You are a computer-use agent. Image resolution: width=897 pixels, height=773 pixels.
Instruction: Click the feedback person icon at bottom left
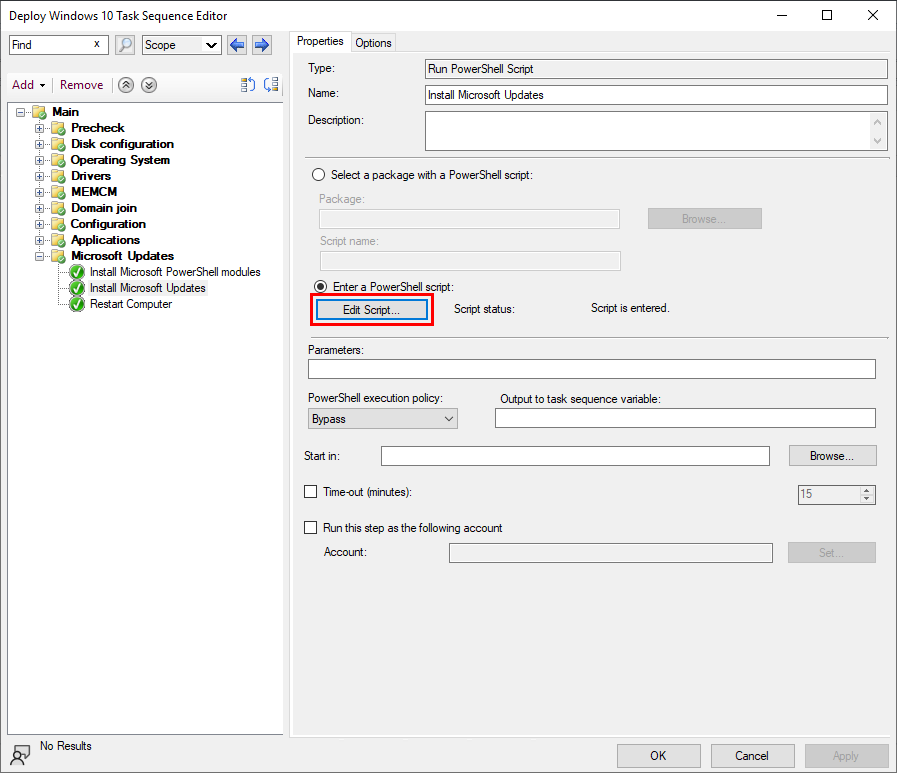click(20, 755)
